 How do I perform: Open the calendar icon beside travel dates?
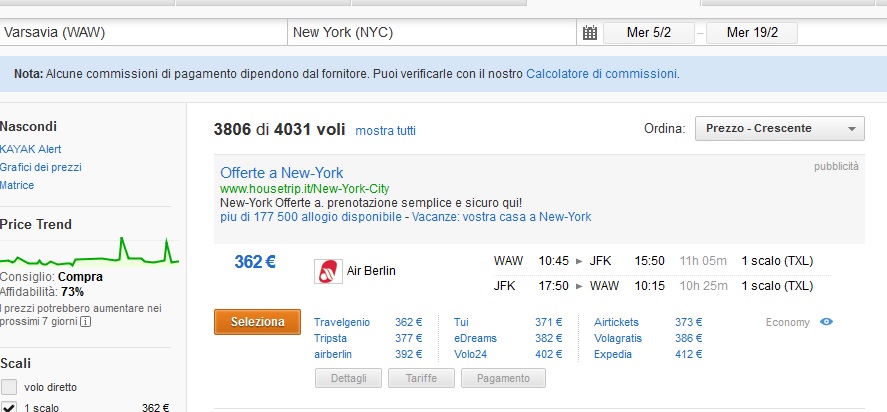pyautogui.click(x=589, y=33)
